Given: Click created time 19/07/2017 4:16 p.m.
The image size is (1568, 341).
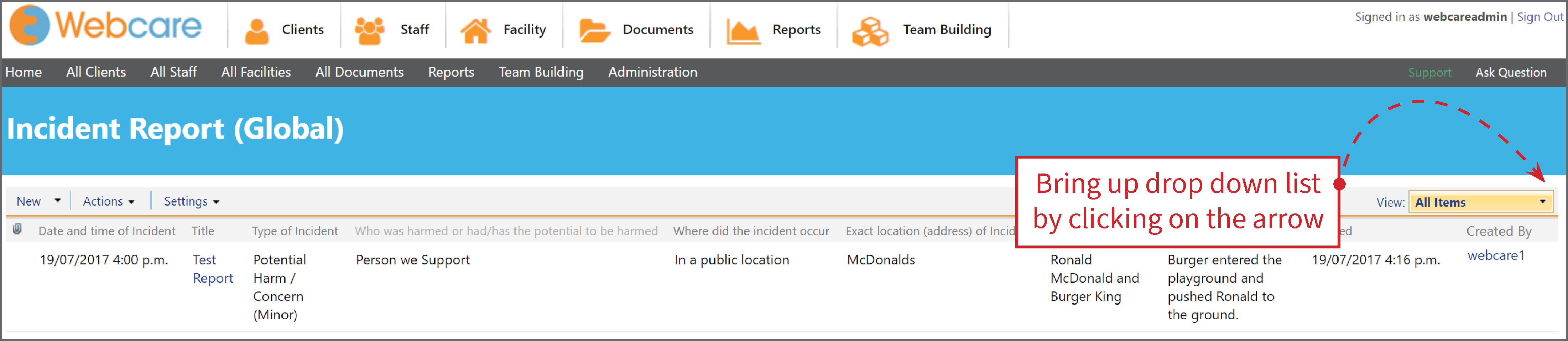Looking at the screenshot, I should 1376,259.
